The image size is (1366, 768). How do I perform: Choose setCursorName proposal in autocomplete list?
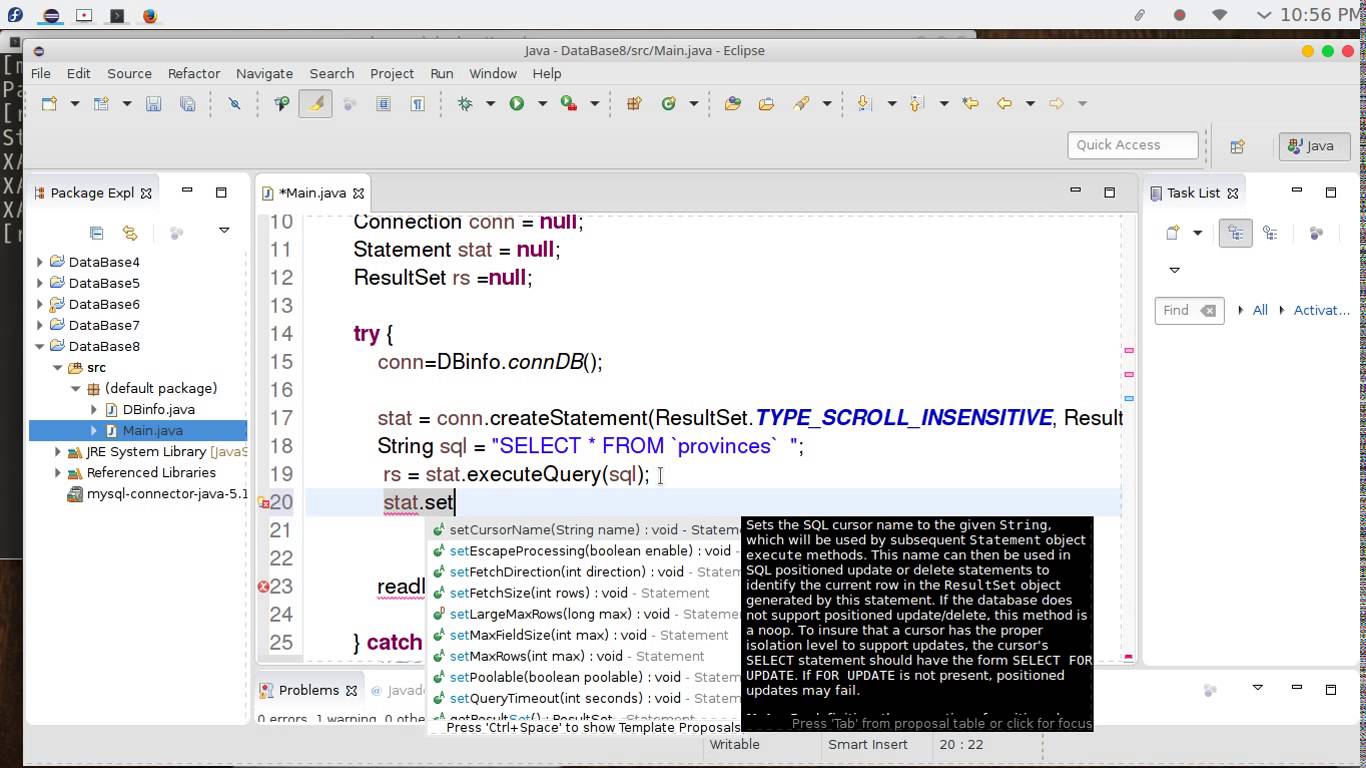point(587,530)
